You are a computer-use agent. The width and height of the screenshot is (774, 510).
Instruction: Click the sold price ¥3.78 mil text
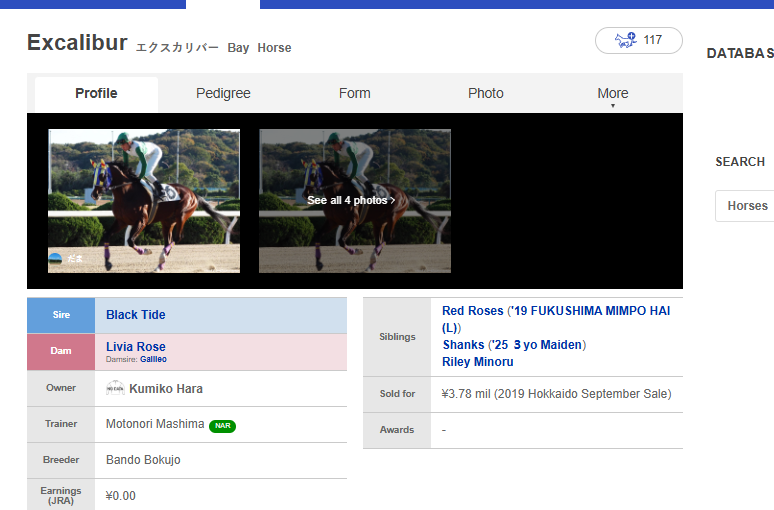[x=465, y=394]
